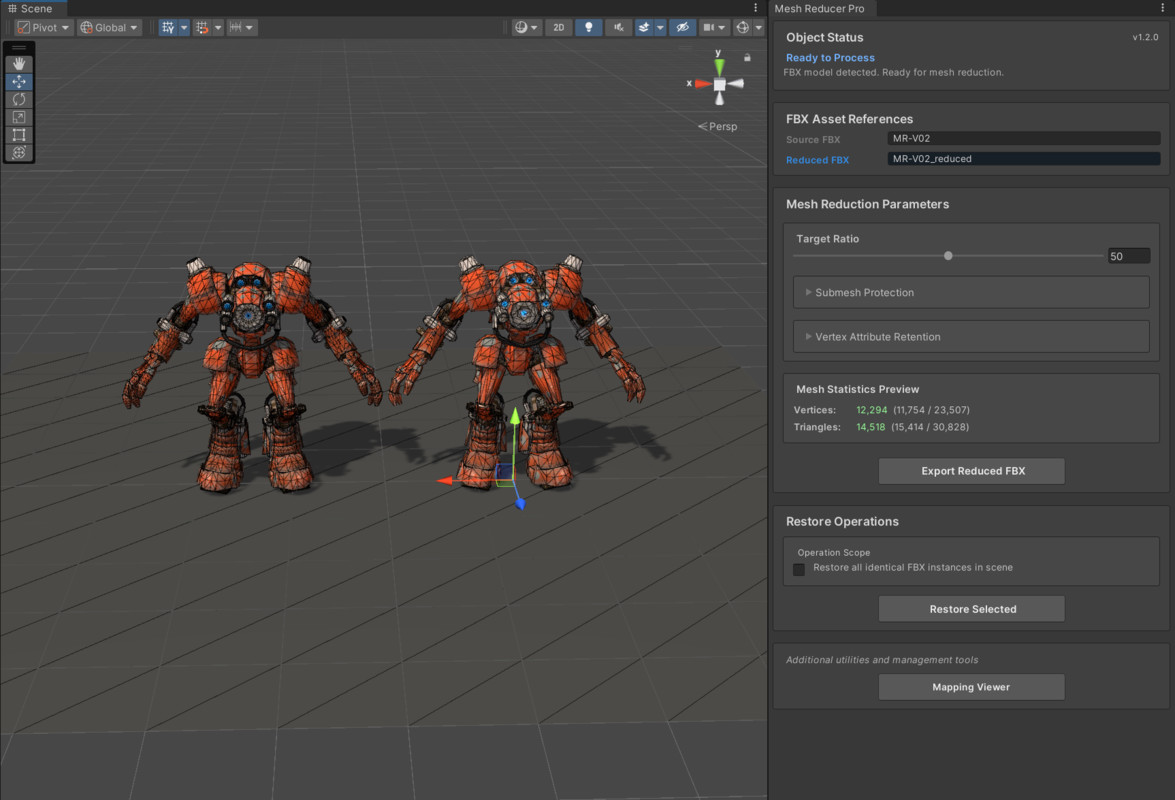Select the Scale tool
1175x800 pixels.
point(19,117)
